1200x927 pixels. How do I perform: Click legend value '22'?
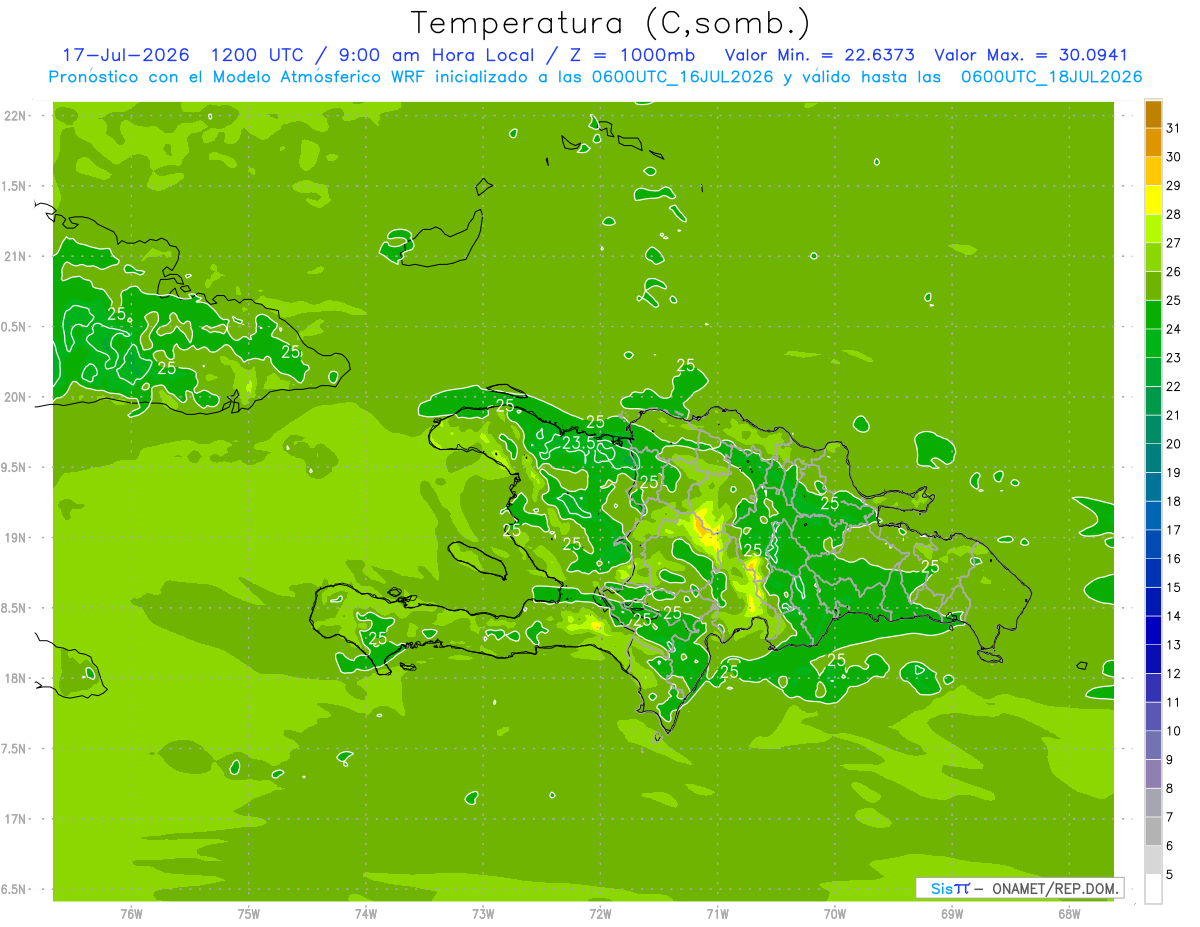coord(1174,386)
